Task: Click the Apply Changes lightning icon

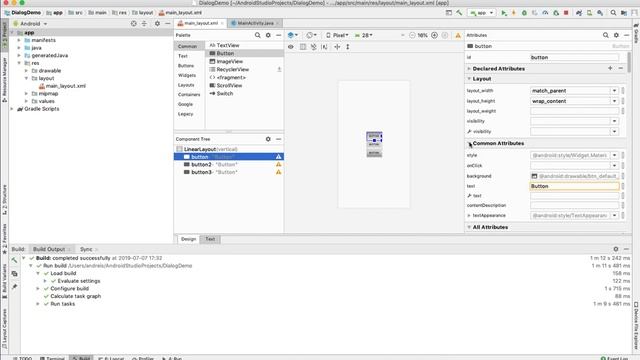Action: pyautogui.click(x=514, y=13)
